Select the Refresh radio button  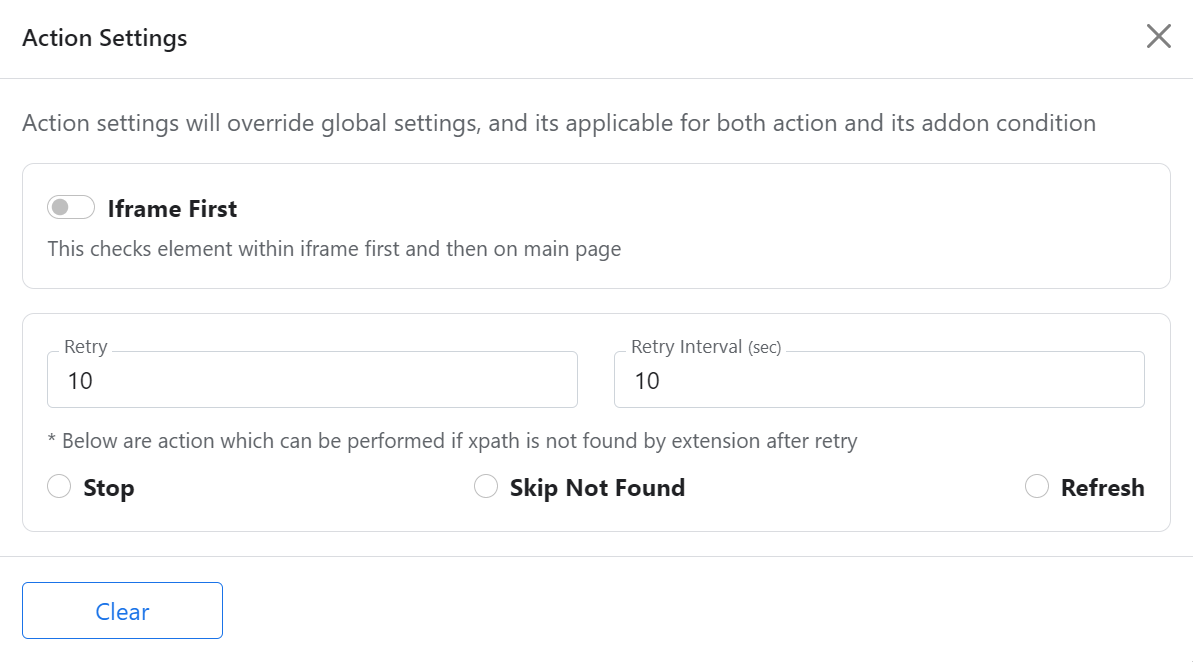click(1037, 487)
